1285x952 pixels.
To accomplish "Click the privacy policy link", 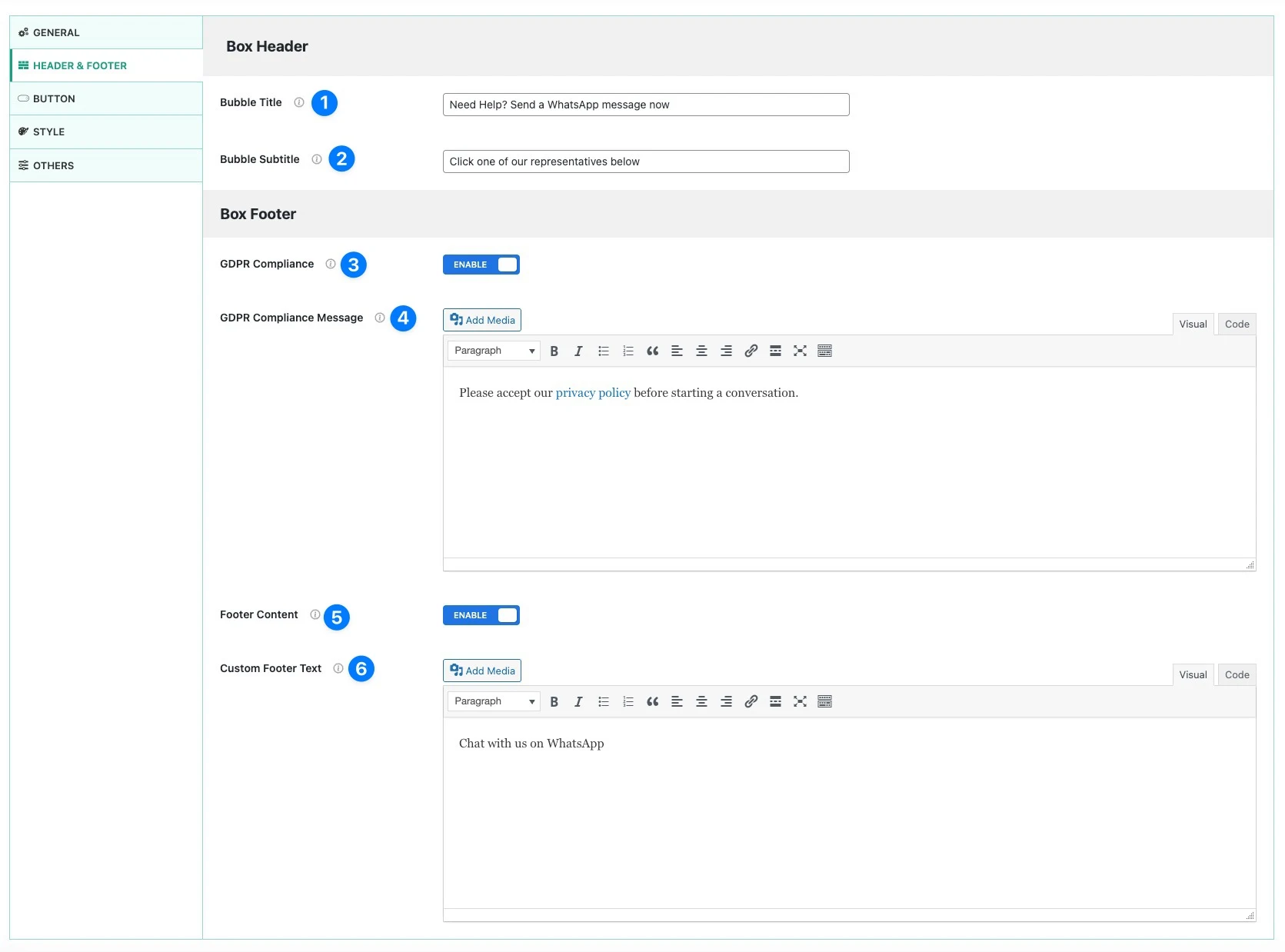I will [593, 393].
